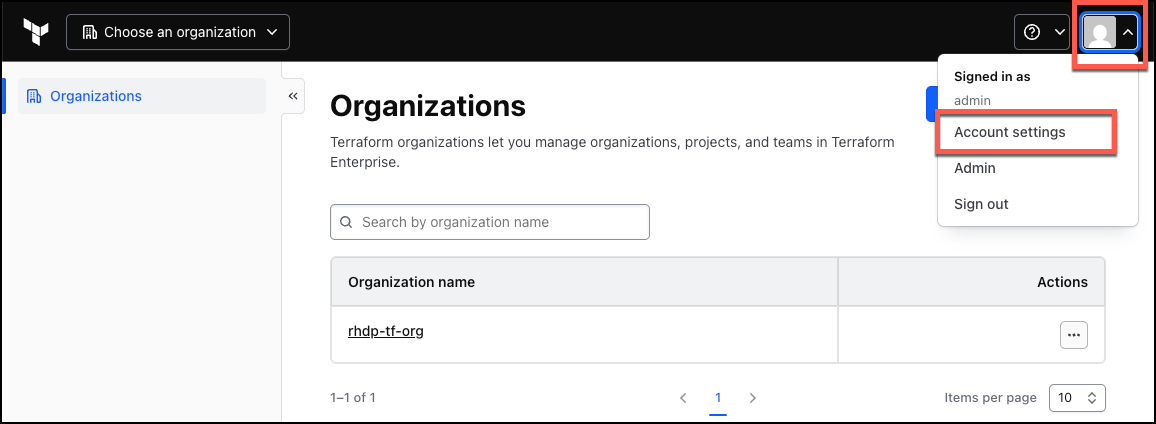
Task: Select Account settings from user menu
Action: click(x=1009, y=133)
